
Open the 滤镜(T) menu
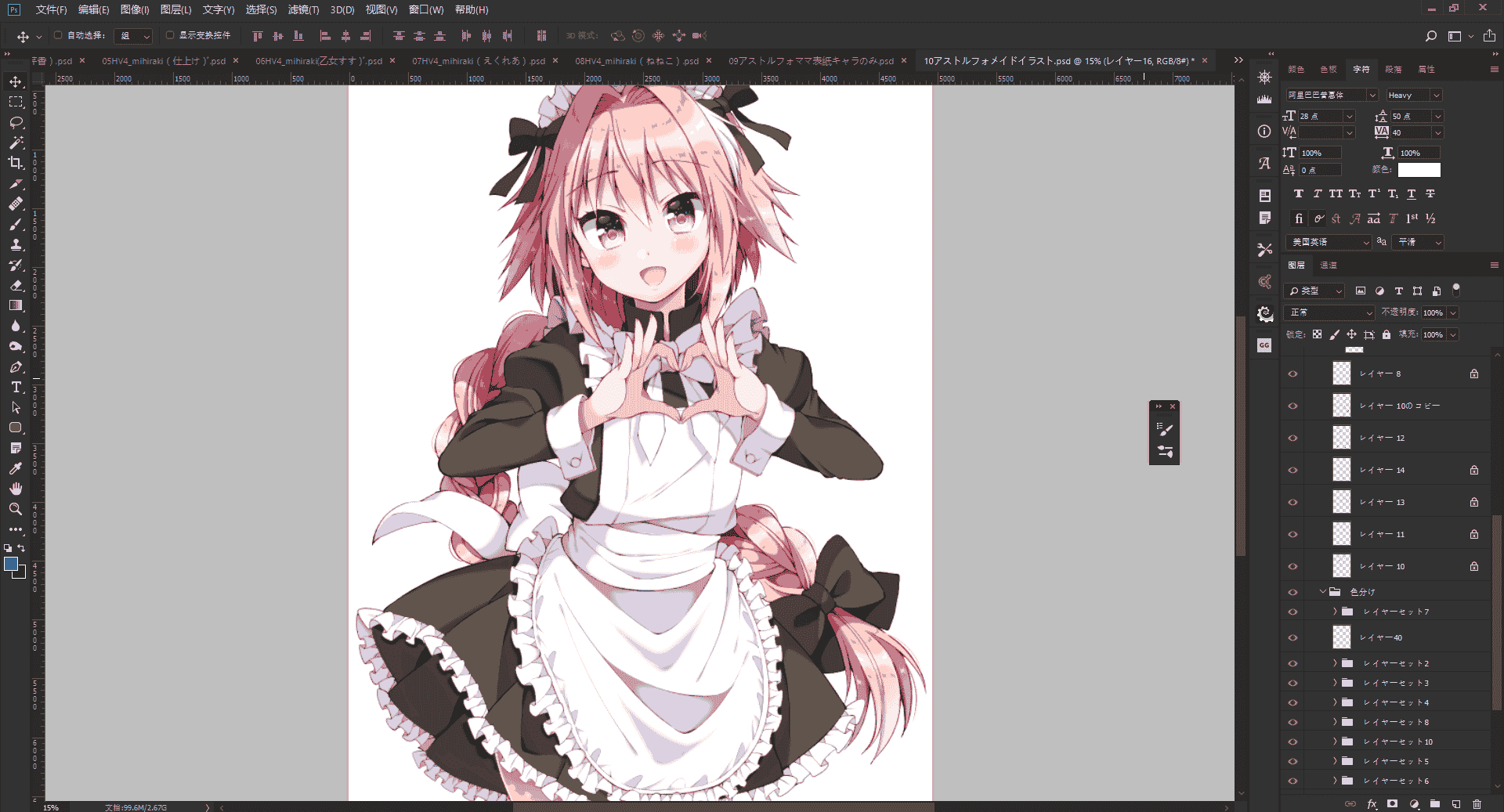coord(303,9)
